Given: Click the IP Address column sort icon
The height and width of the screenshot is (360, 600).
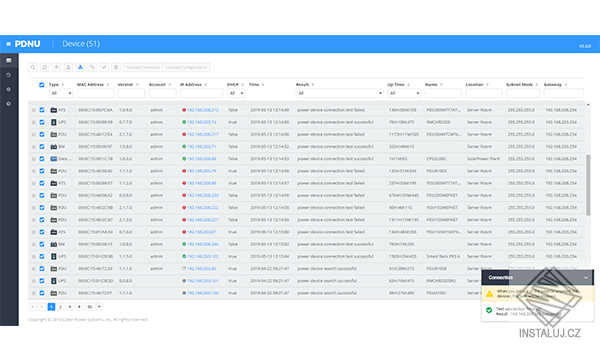Looking at the screenshot, I should tap(205, 85).
